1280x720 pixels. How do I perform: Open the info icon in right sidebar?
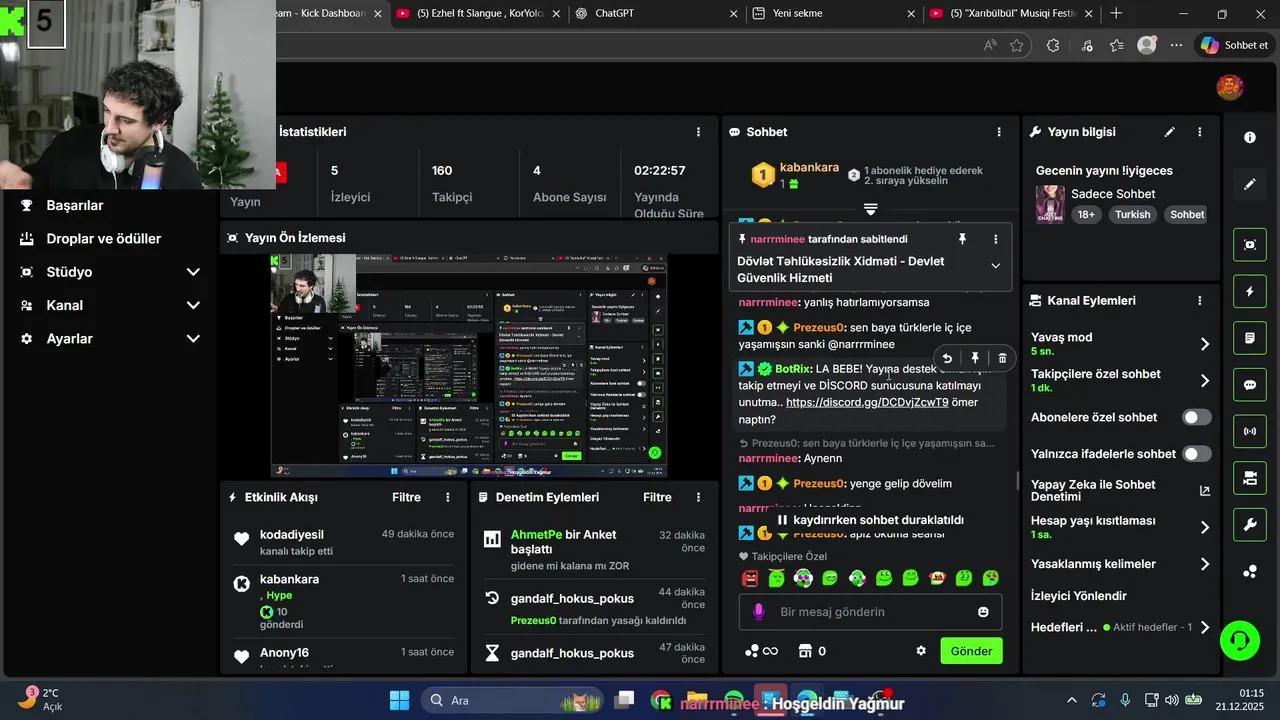tap(1249, 138)
